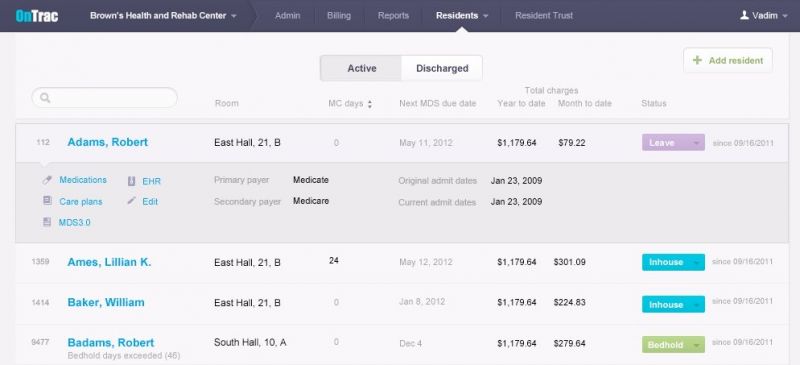Viewport: 800px width, 365px height.
Task: Click the OnTrac logo
Action: [37, 16]
